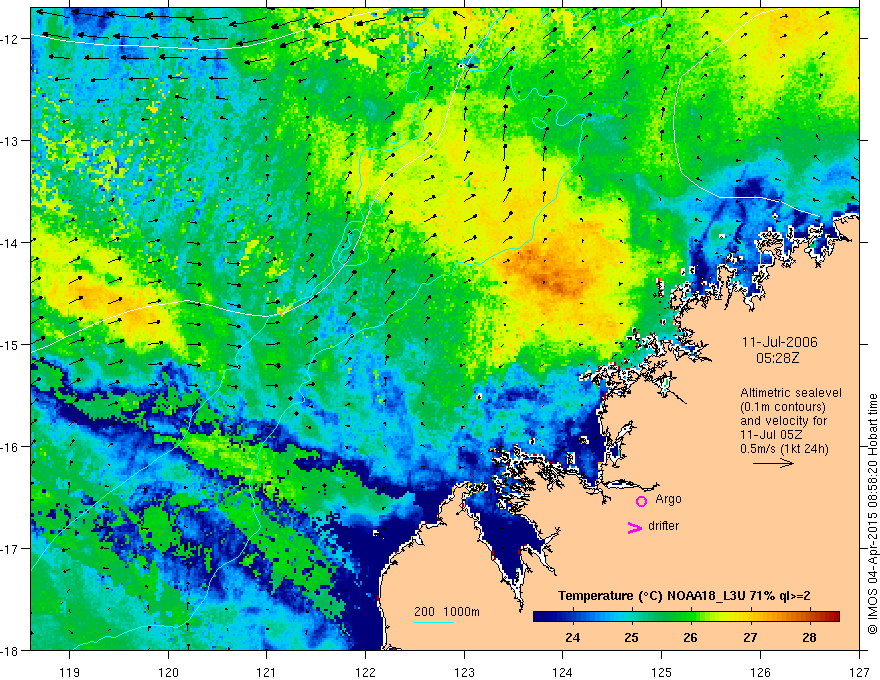Click the '200 1000m' bathymetry label
The height and width of the screenshot is (680, 880).
point(447,612)
